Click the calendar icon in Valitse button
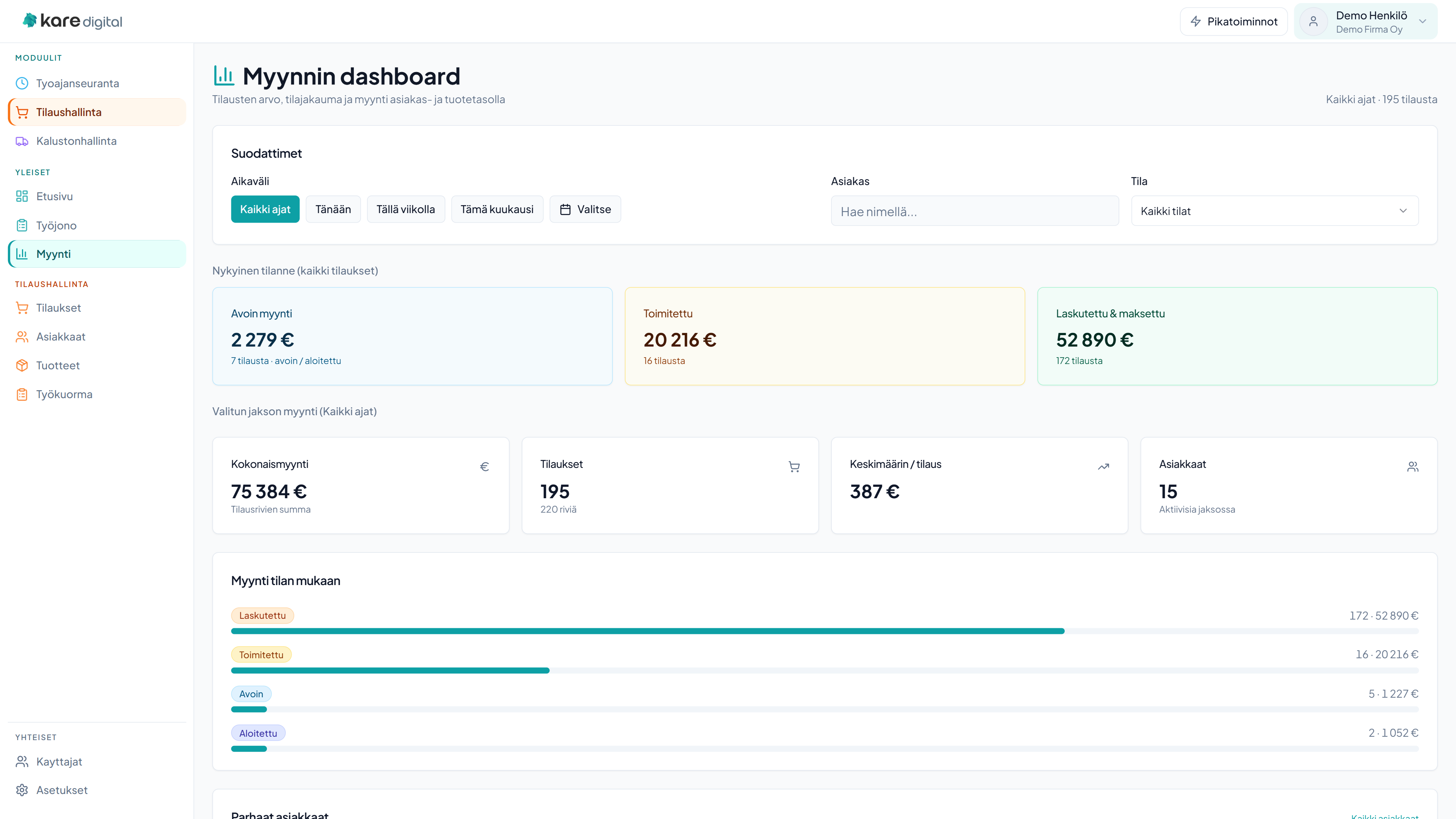This screenshot has height=819, width=1456. [565, 210]
